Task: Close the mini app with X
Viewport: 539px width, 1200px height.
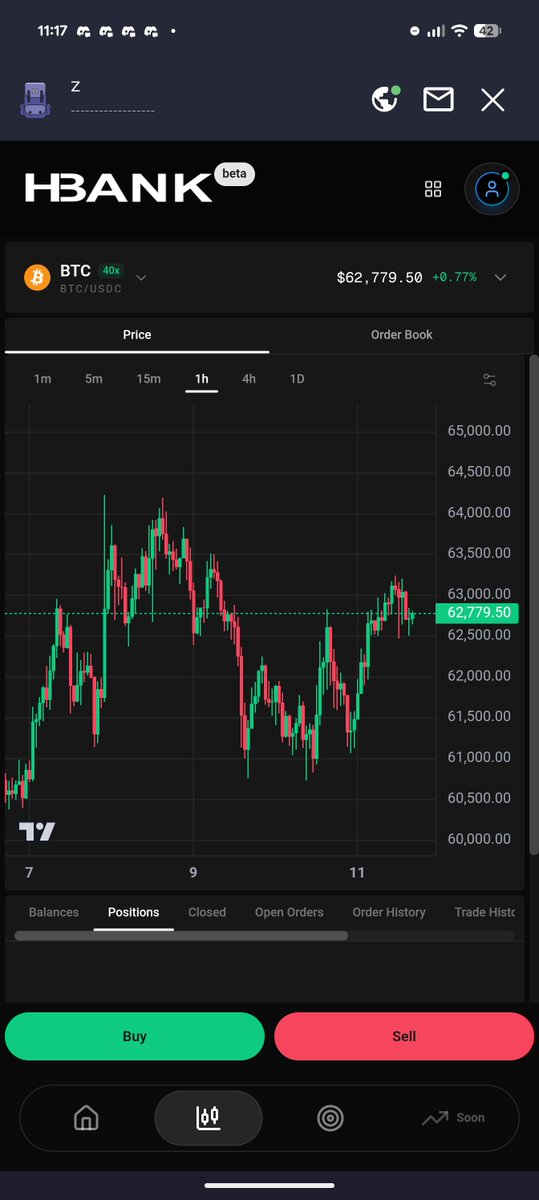Action: 492,99
